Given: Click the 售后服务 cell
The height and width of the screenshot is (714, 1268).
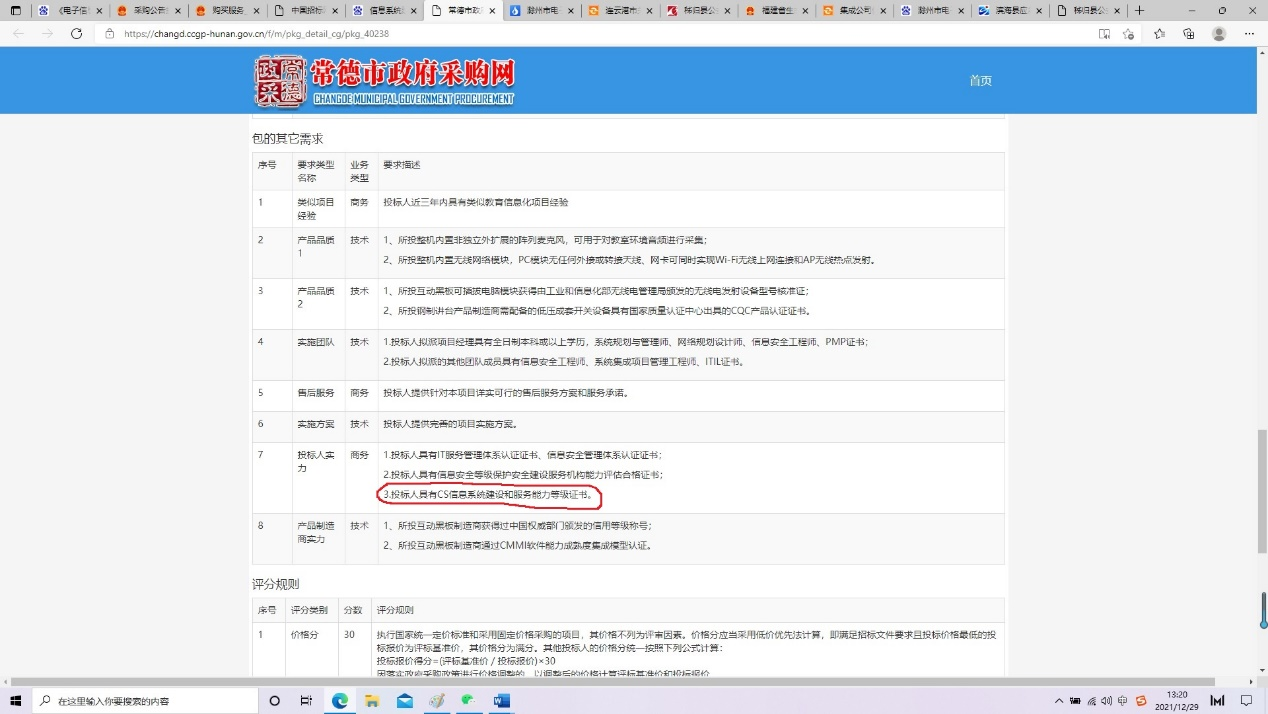Looking at the screenshot, I should (317, 396).
